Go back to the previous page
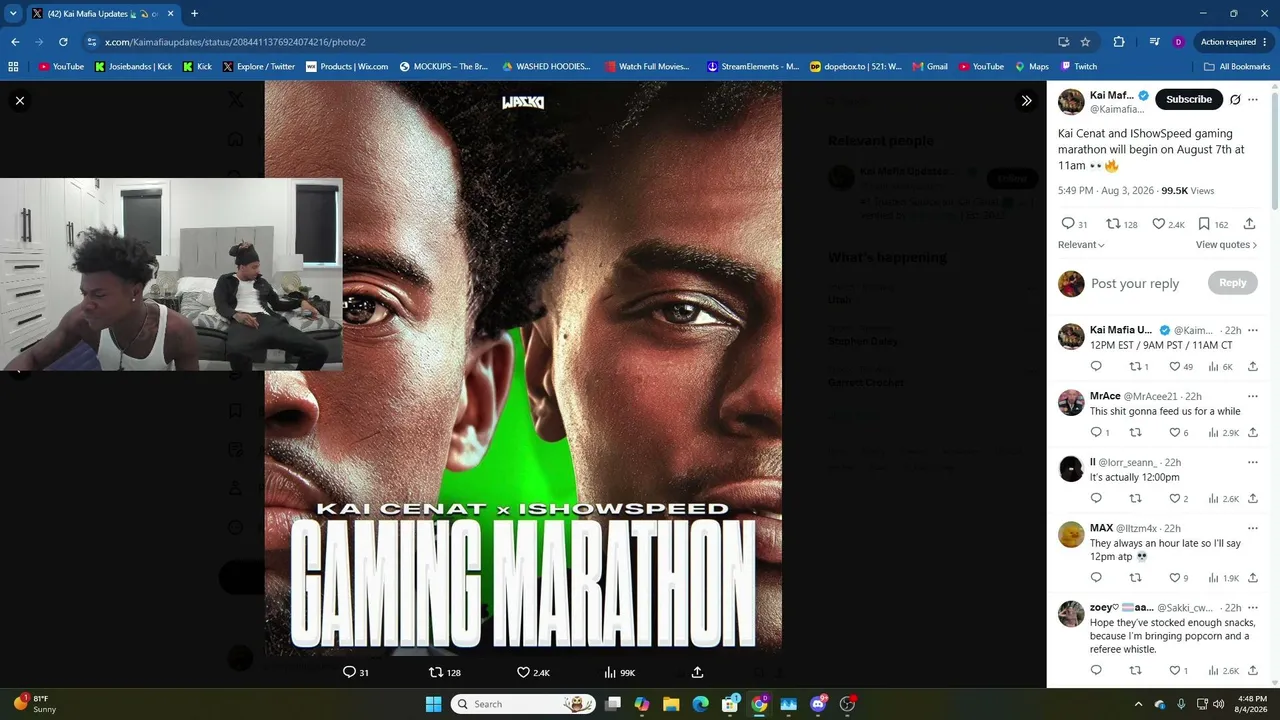 pos(15,42)
